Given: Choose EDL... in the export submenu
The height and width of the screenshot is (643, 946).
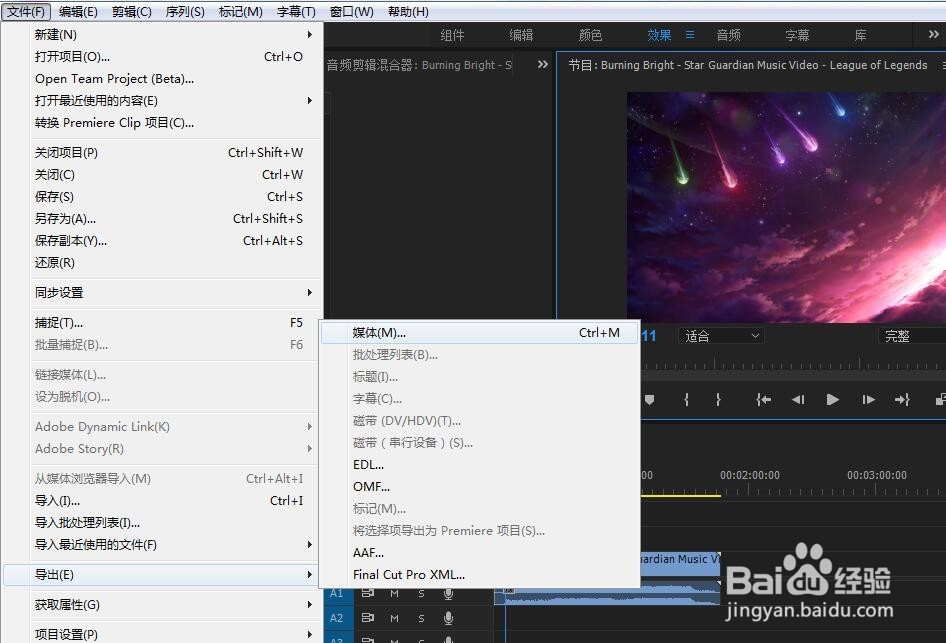Looking at the screenshot, I should pos(480,464).
